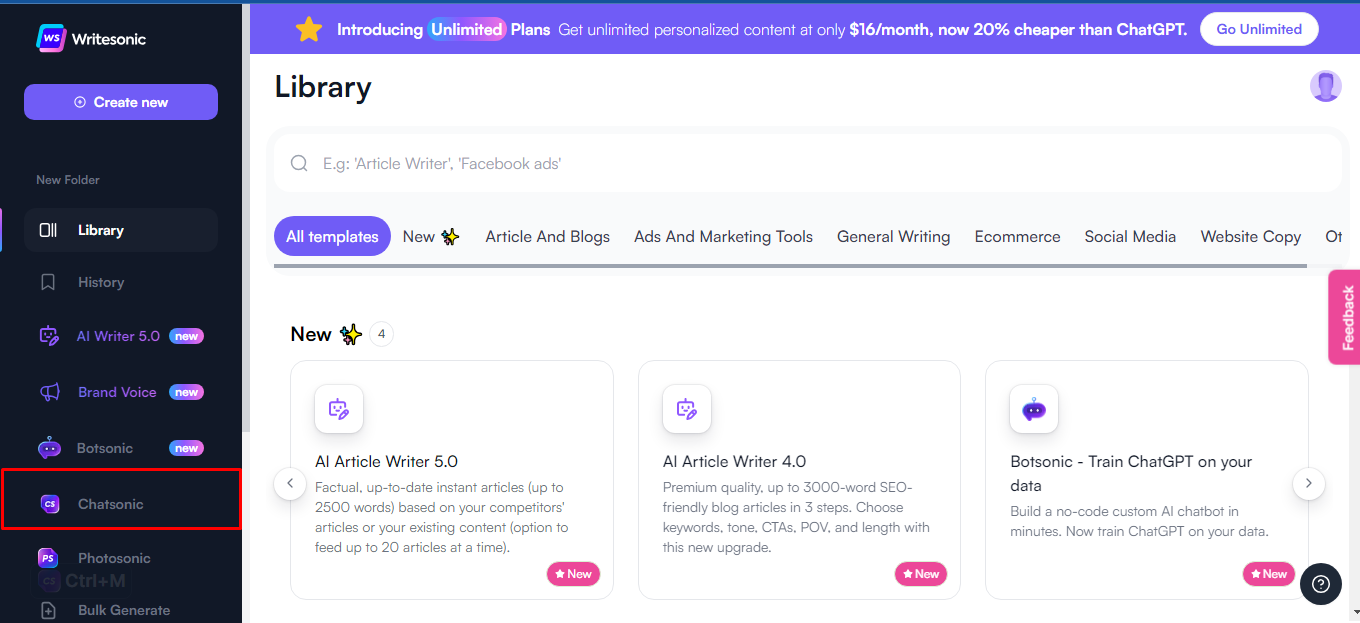Click the help question mark icon

tap(1321, 583)
